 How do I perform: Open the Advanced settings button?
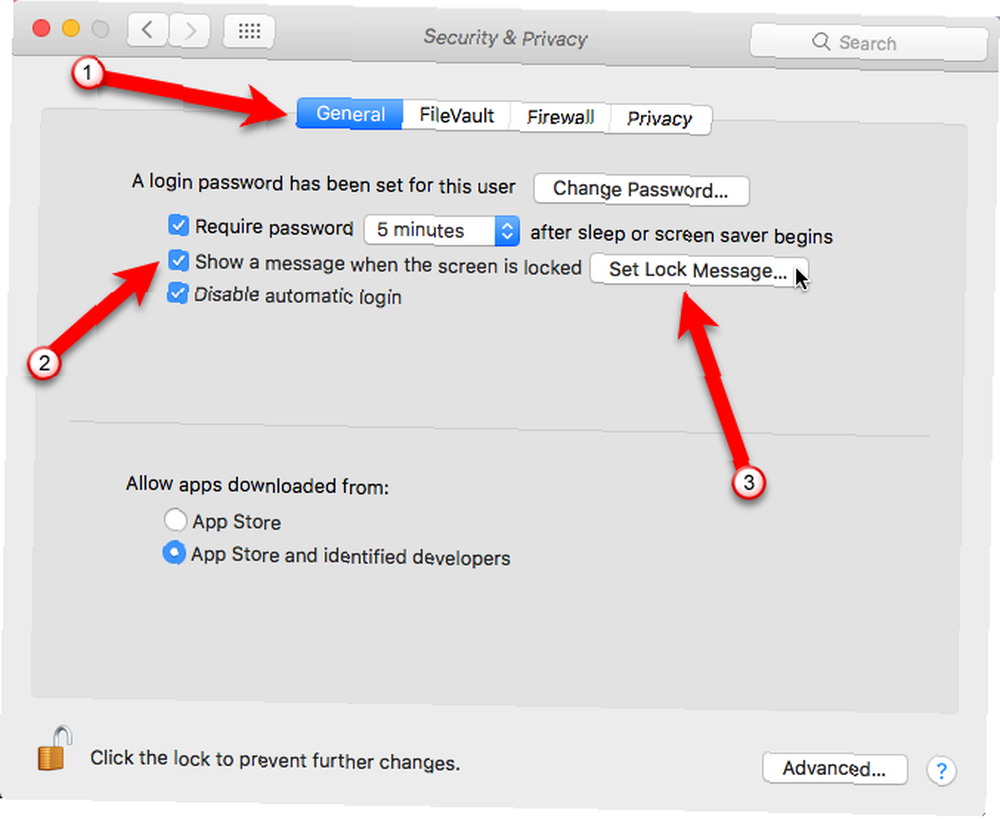coord(834,769)
